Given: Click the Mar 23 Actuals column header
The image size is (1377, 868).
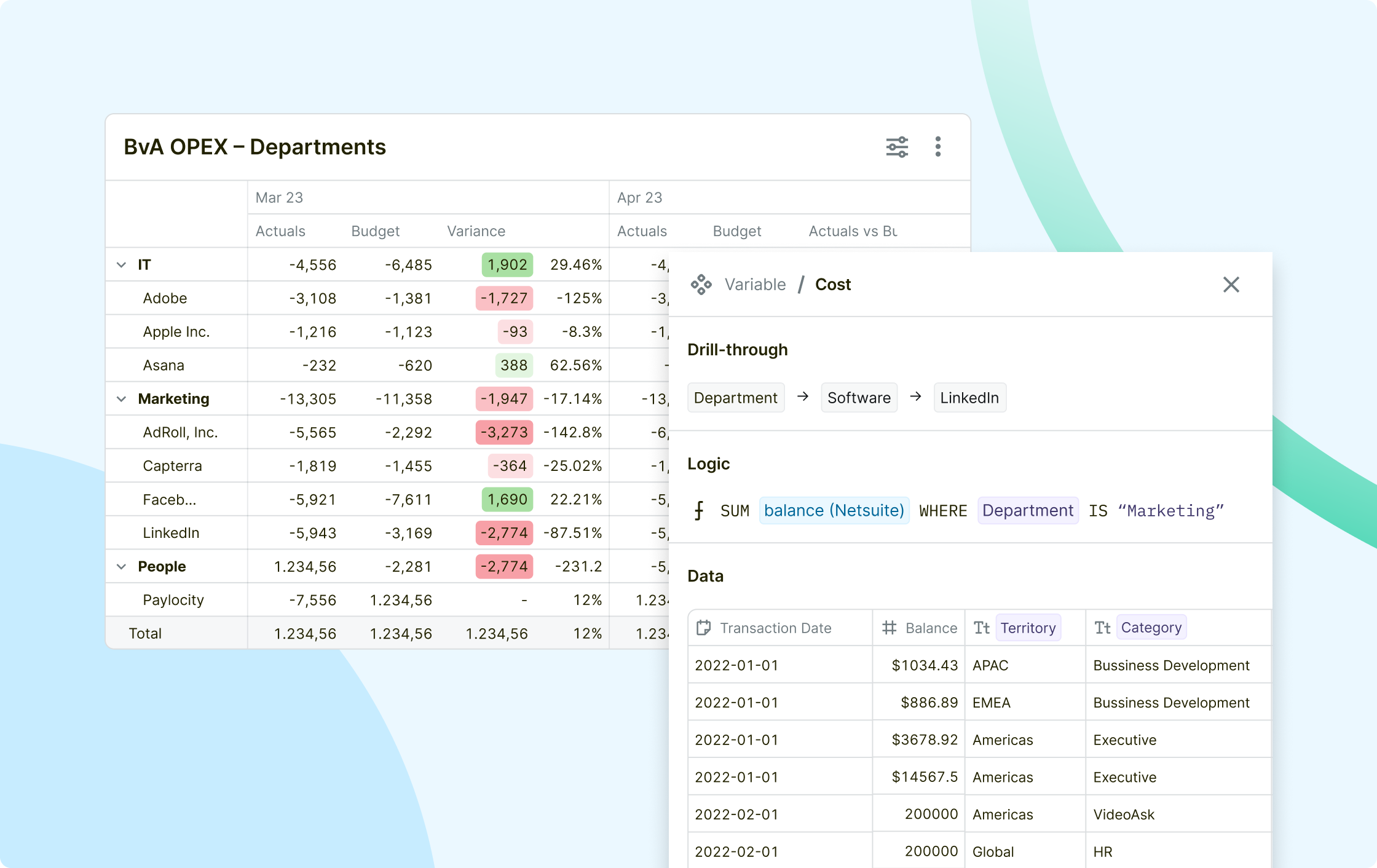Looking at the screenshot, I should (x=280, y=231).
